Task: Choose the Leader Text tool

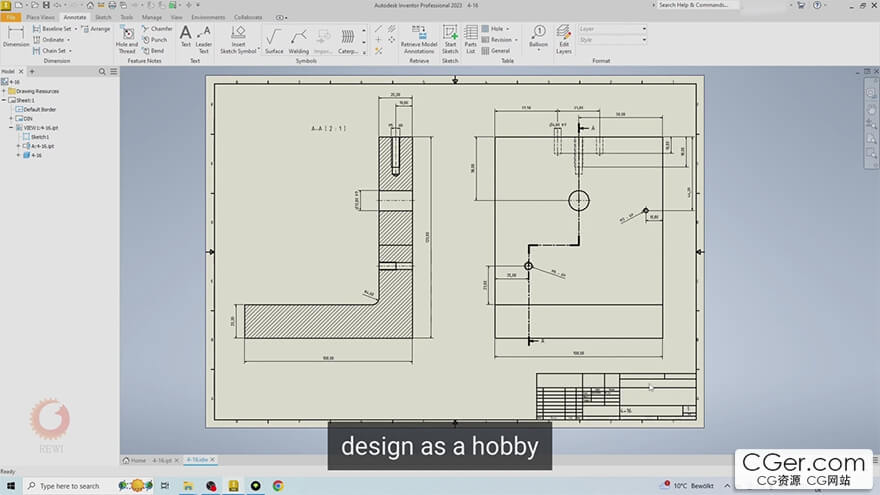Action: [x=204, y=37]
